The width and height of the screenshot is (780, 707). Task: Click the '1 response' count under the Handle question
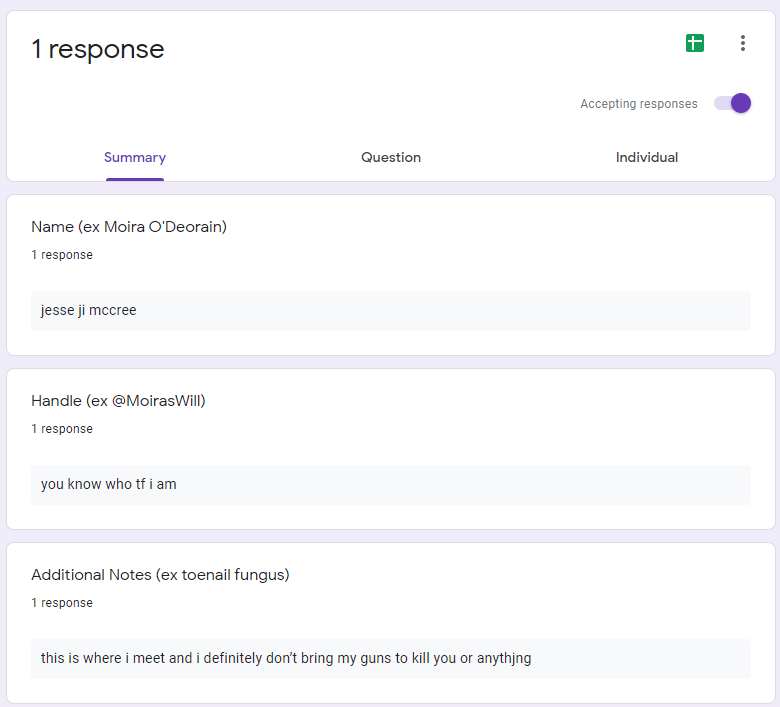point(62,429)
